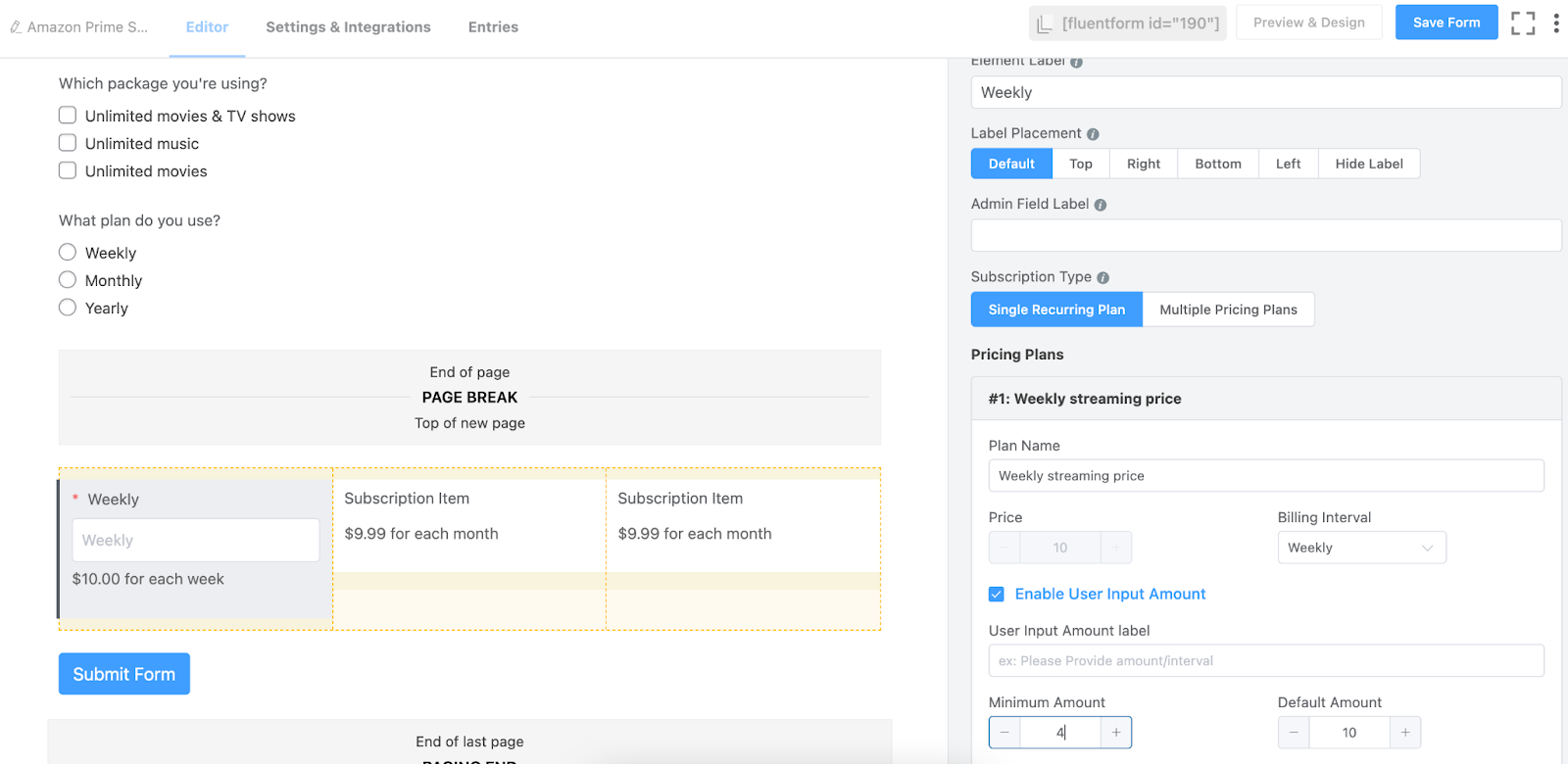
Task: Click the info icon next to Admin Field Label
Action: tap(1101, 205)
